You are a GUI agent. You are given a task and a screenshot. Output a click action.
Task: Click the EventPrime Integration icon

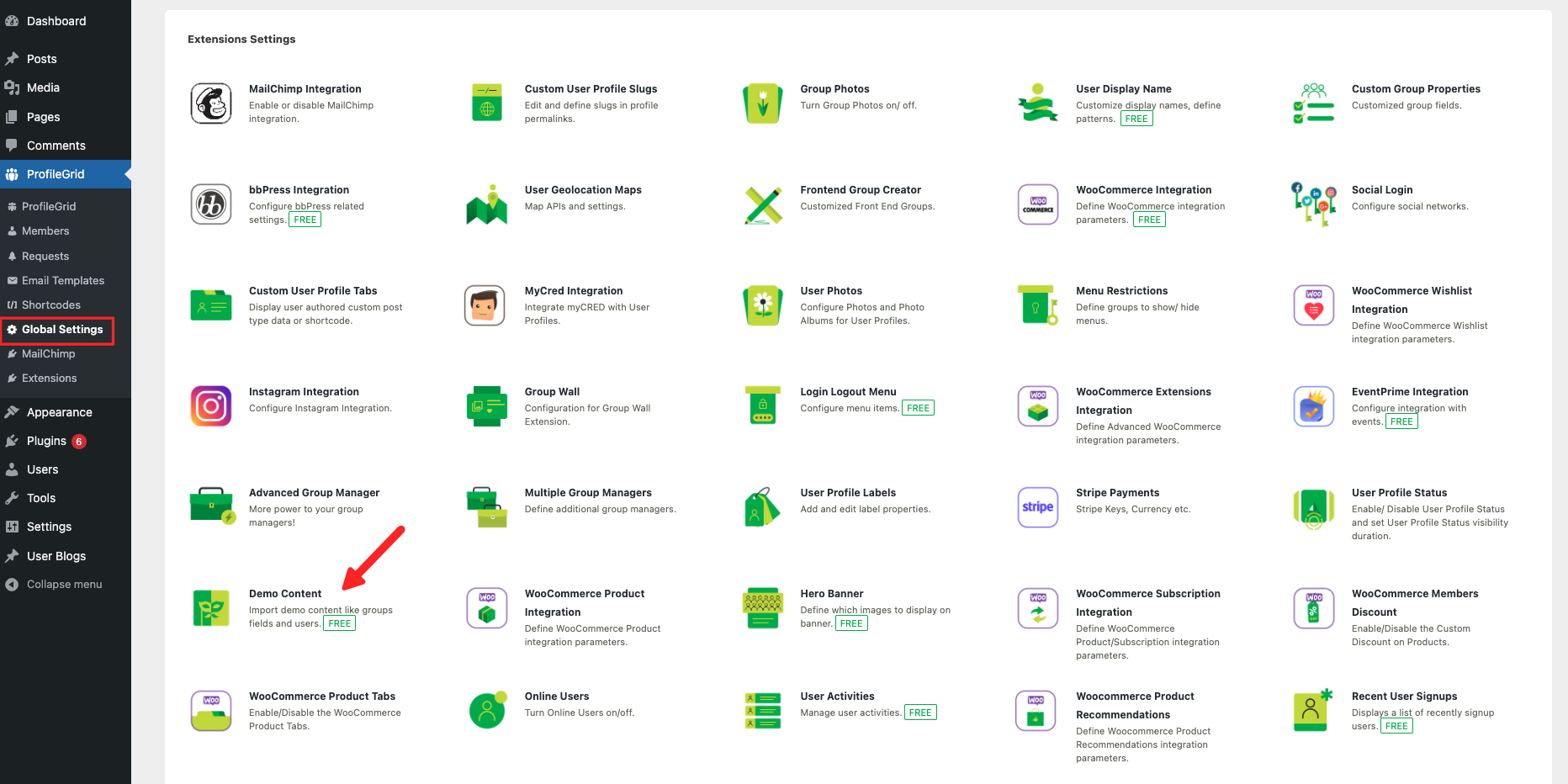[x=1313, y=406]
